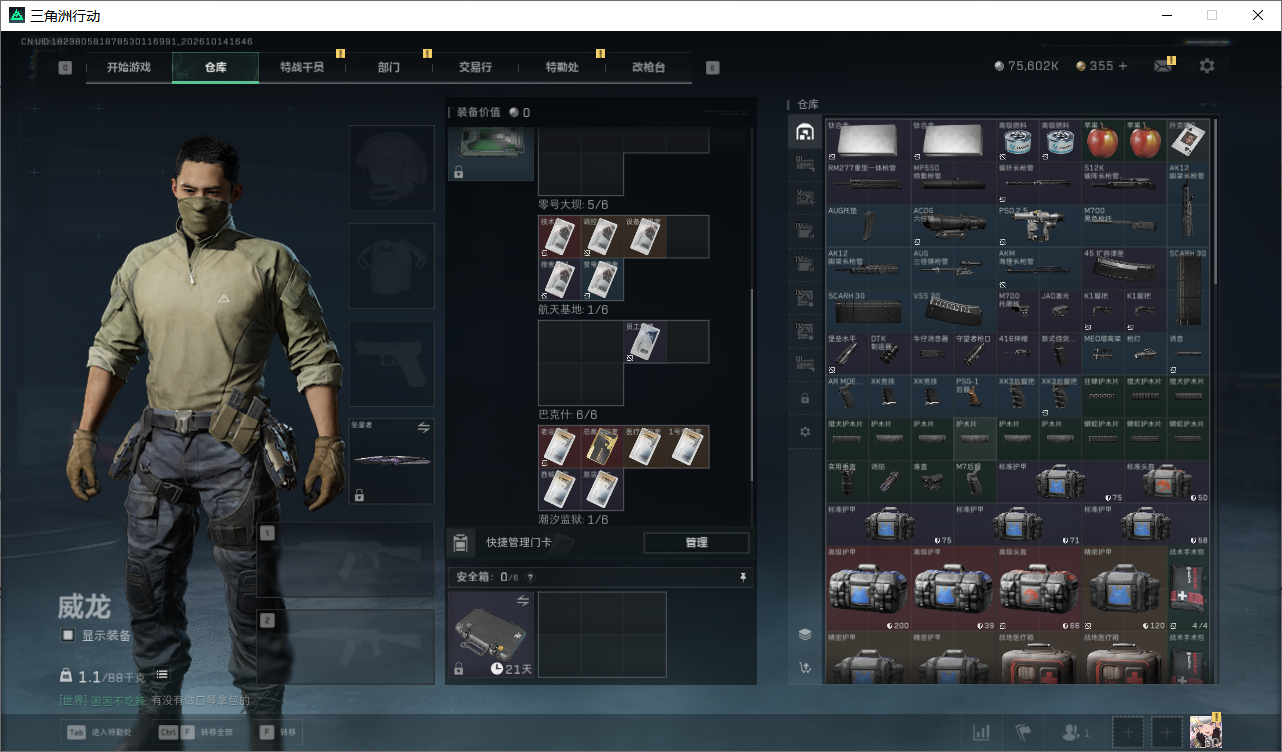This screenshot has height=752, width=1282.
Task: Switch to the 开始游戏 tab
Action: (x=129, y=67)
